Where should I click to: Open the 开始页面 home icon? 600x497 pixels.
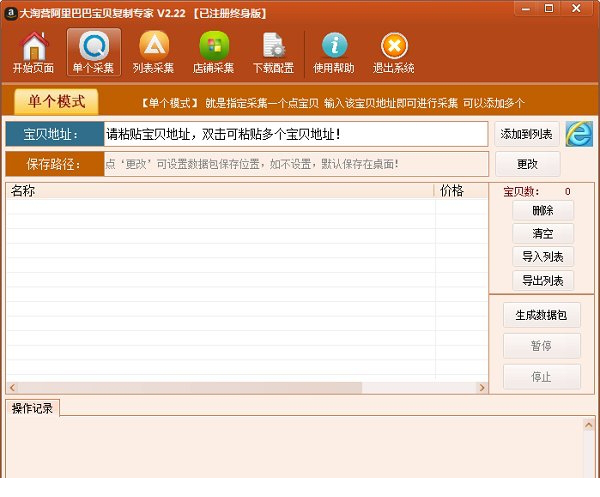pos(34,52)
